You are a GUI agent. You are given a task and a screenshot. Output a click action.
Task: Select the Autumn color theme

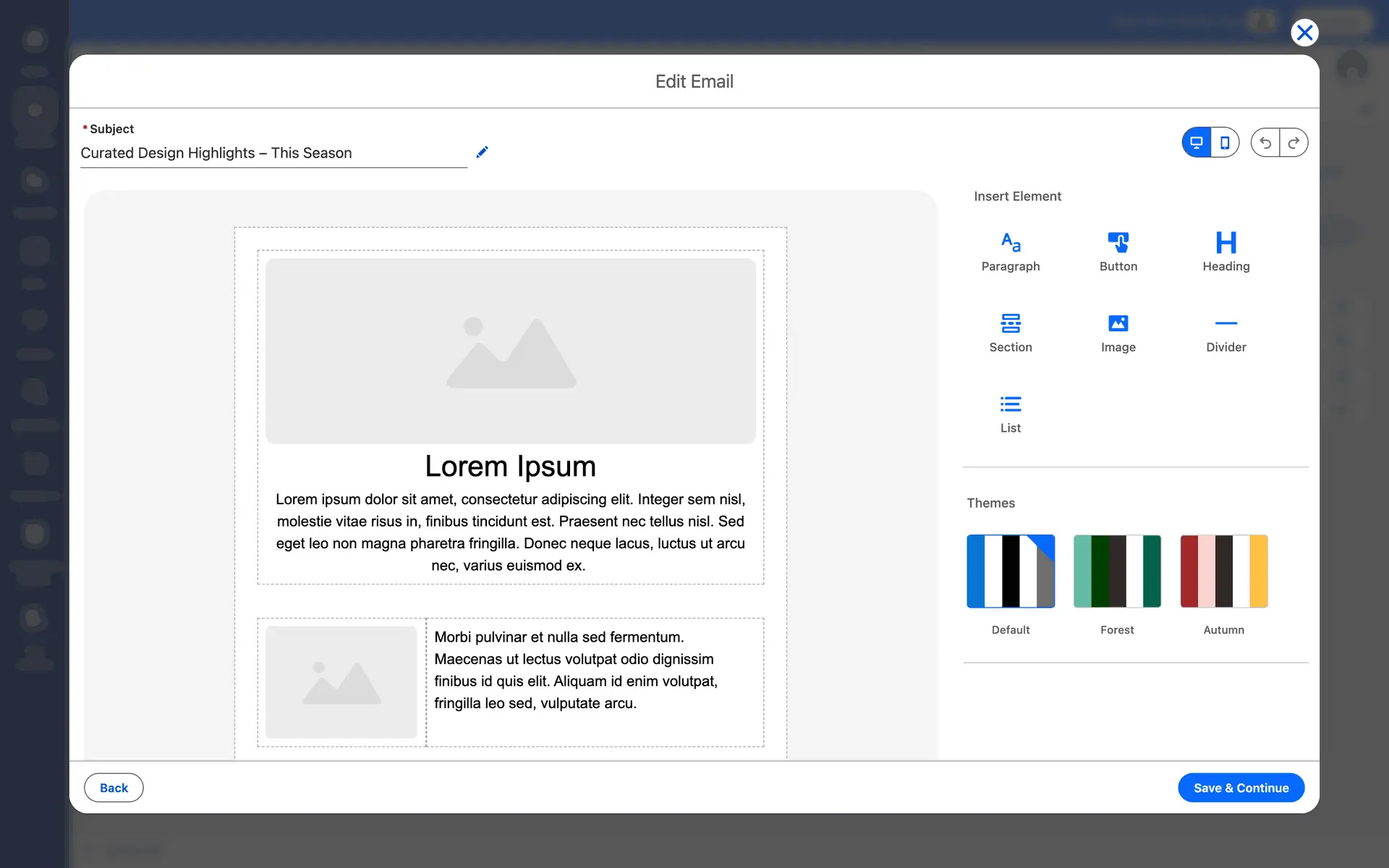[1223, 571]
